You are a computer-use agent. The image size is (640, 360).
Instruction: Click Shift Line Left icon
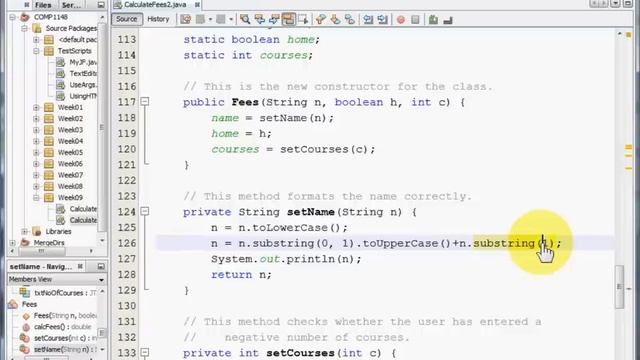[x=368, y=19]
